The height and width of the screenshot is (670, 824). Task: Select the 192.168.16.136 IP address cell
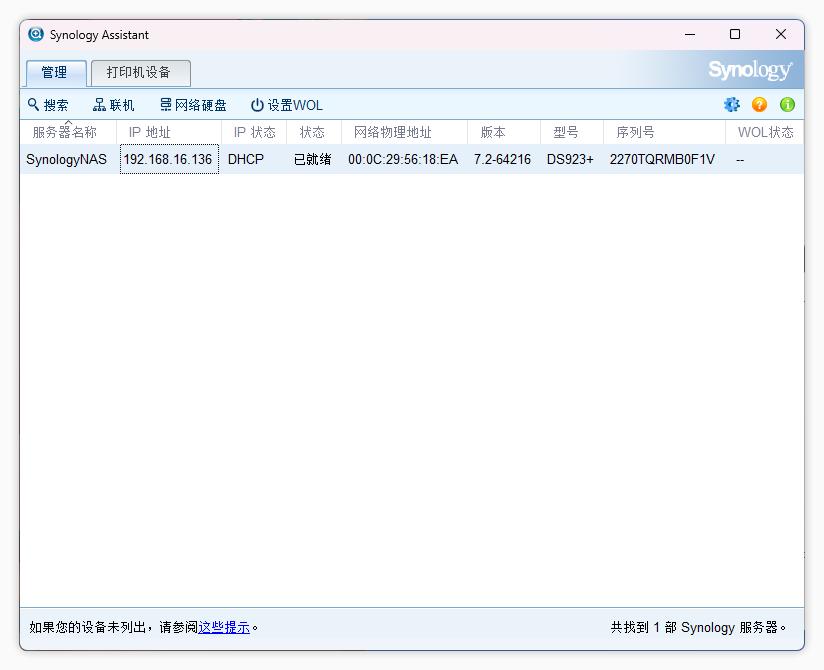tap(169, 159)
